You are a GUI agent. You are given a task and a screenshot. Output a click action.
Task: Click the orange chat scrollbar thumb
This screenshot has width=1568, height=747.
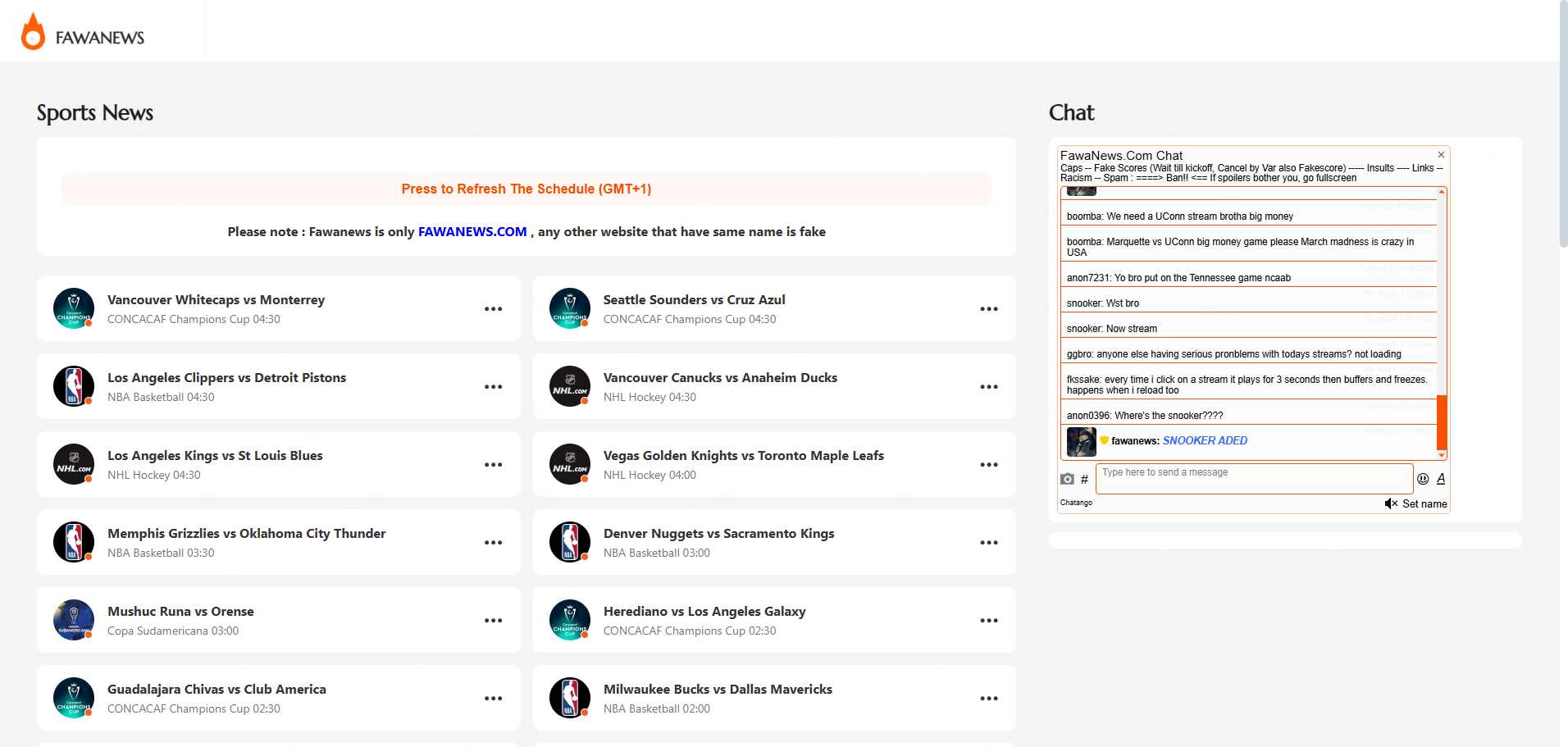(x=1442, y=421)
